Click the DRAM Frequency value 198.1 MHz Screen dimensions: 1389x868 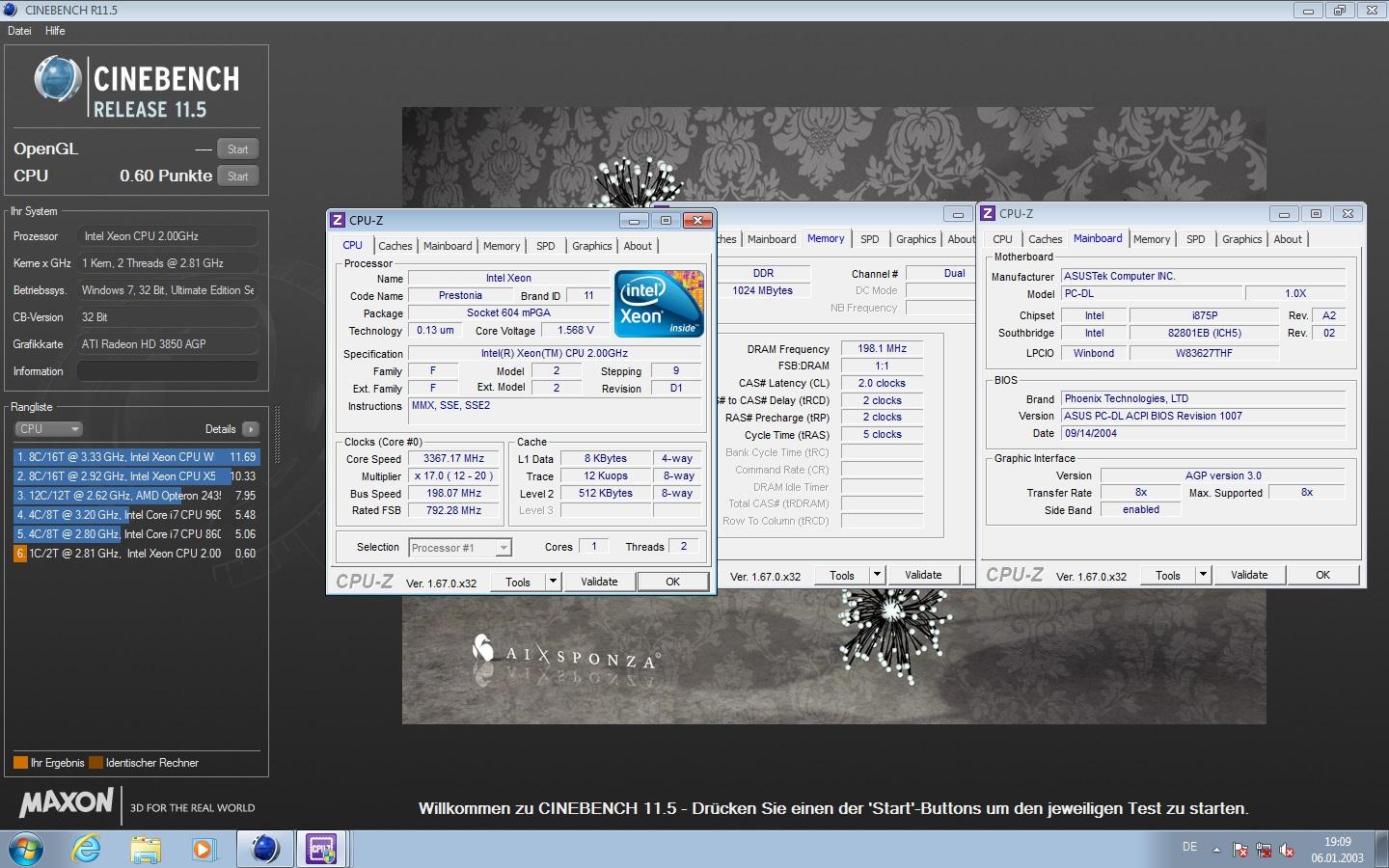click(x=883, y=348)
